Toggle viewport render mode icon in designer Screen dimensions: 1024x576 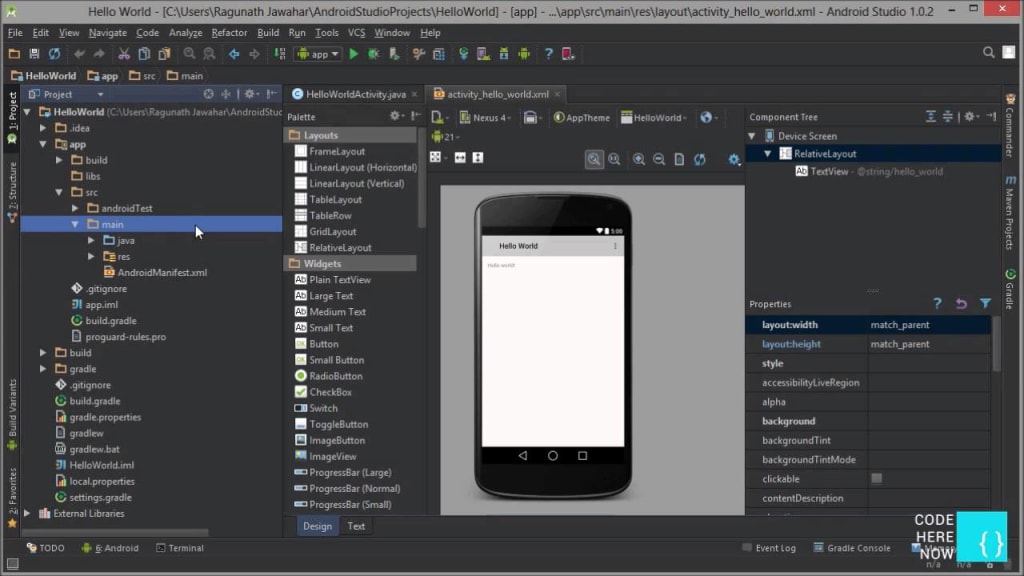click(x=436, y=157)
